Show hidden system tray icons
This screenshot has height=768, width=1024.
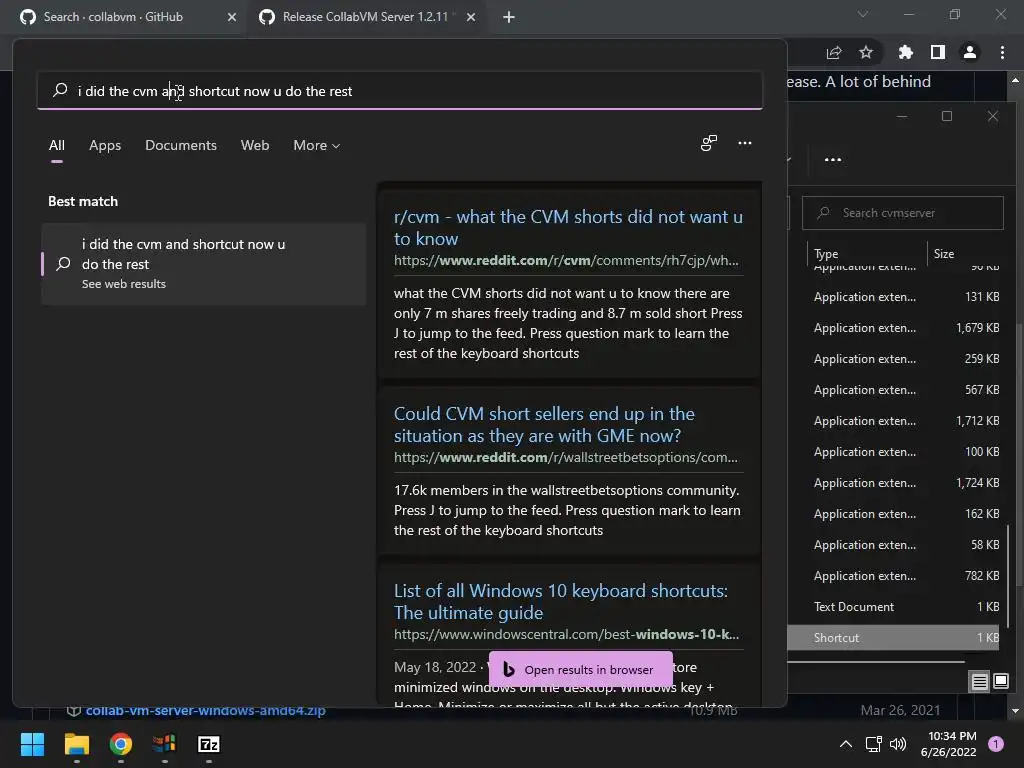point(846,744)
